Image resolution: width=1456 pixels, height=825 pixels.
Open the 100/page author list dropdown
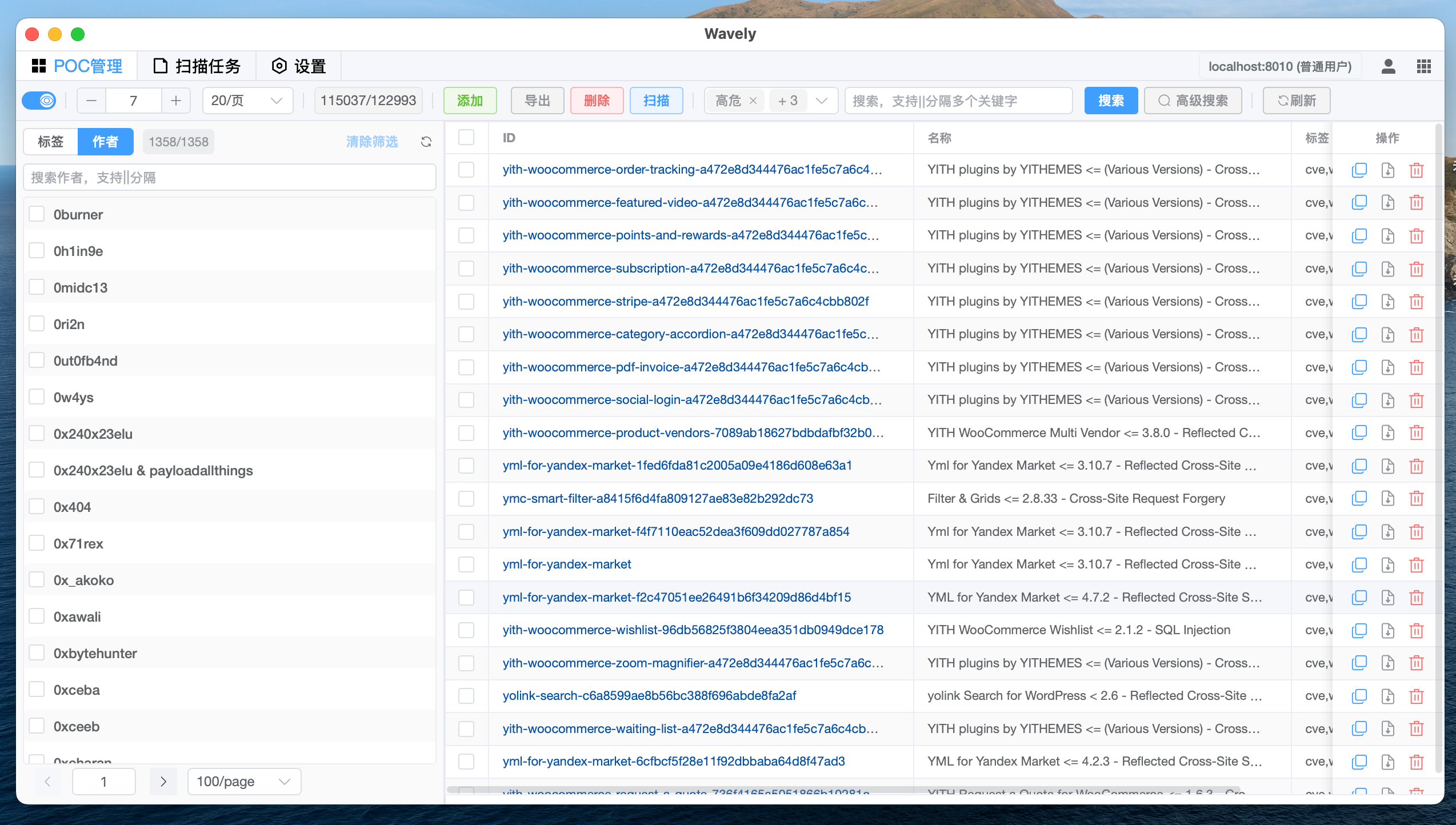[x=244, y=782]
